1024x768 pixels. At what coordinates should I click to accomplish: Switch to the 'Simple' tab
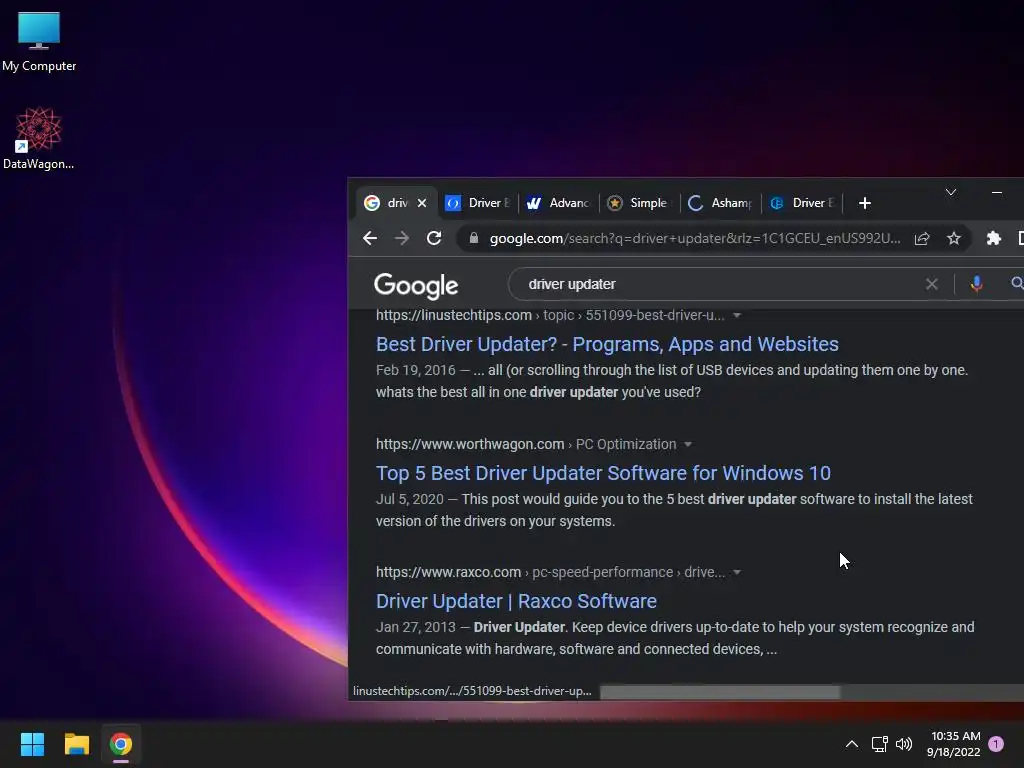[640, 203]
